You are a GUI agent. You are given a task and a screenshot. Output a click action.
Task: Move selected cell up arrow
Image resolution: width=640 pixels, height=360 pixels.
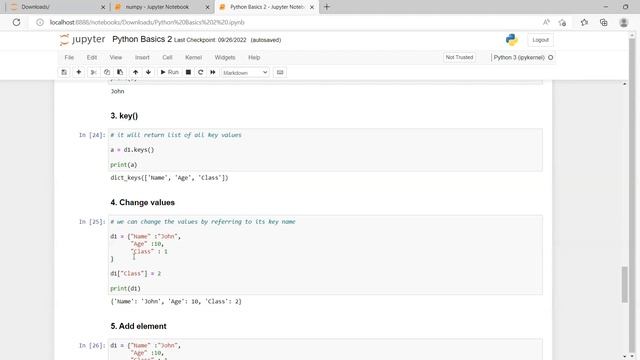tap(136, 72)
